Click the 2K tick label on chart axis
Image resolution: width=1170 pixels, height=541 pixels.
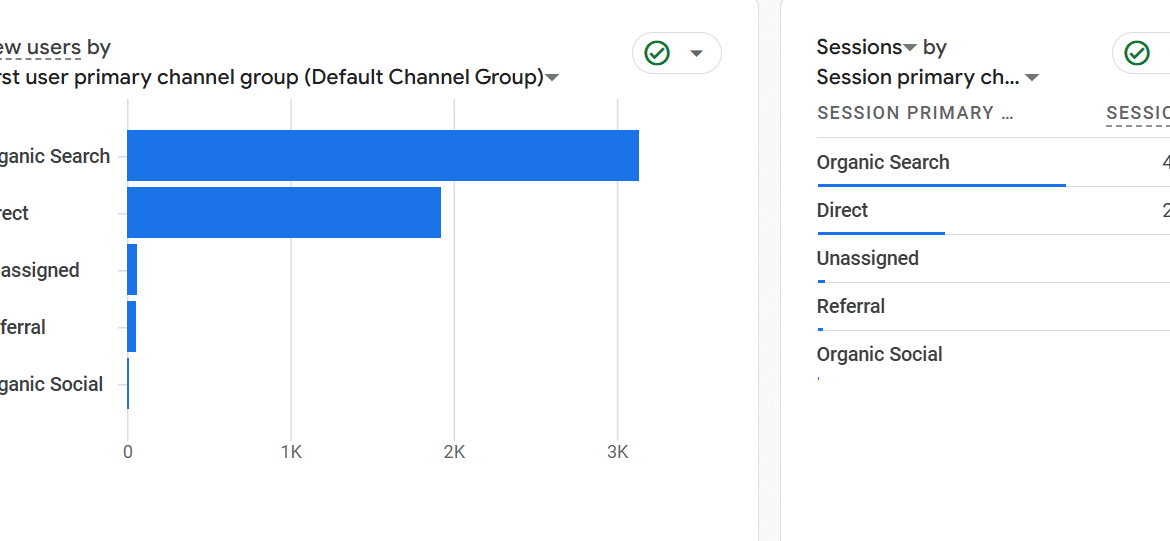454,452
